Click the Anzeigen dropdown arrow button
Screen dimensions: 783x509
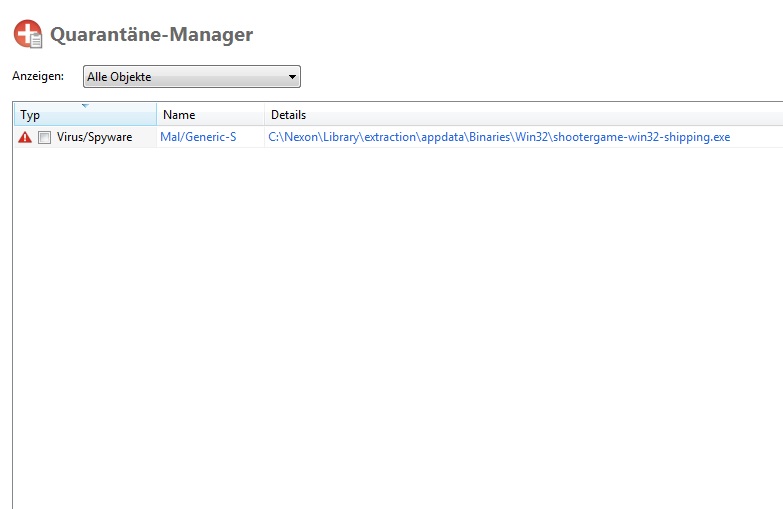pos(292,77)
